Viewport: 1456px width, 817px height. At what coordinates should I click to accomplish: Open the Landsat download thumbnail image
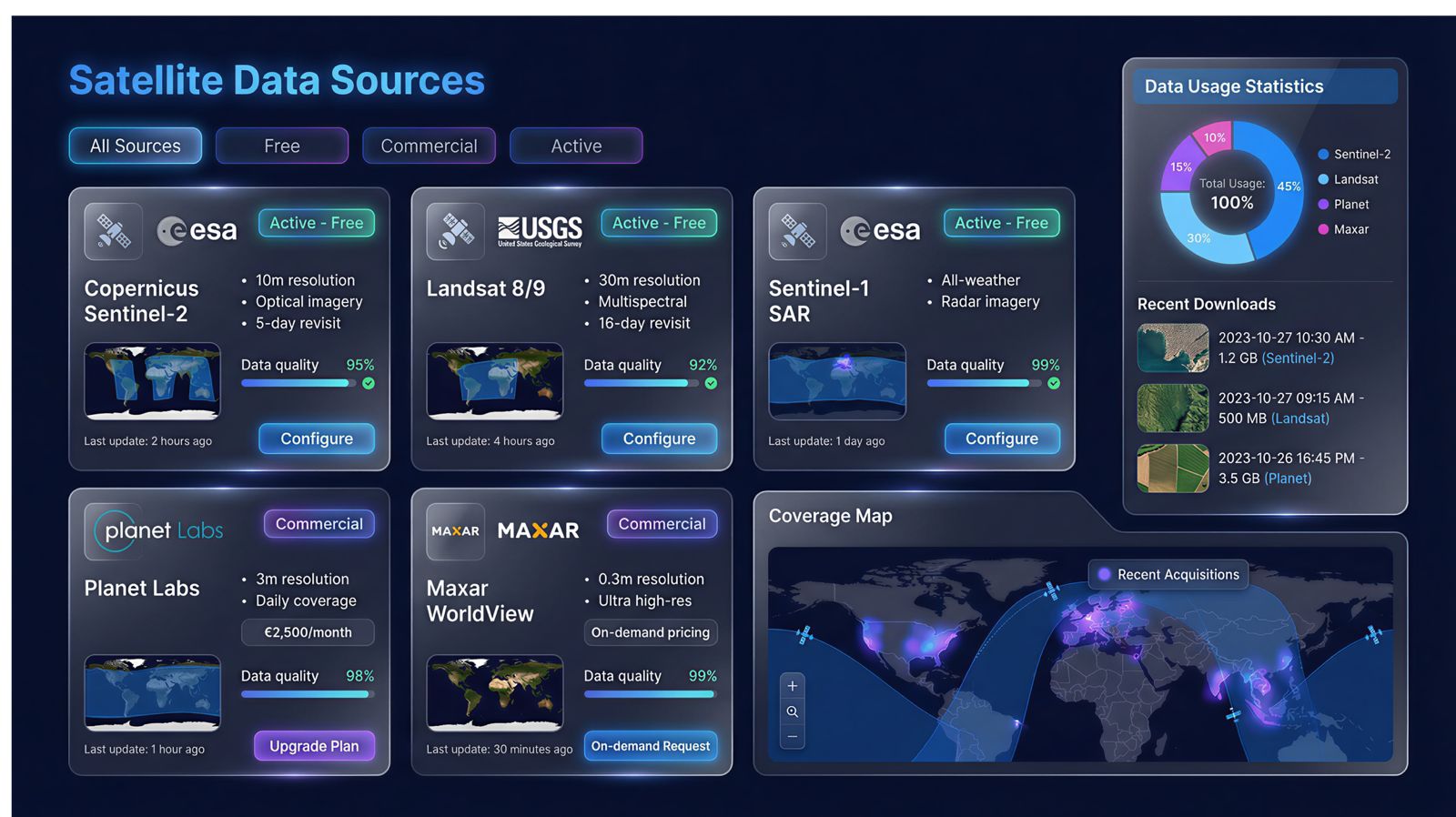click(1173, 408)
